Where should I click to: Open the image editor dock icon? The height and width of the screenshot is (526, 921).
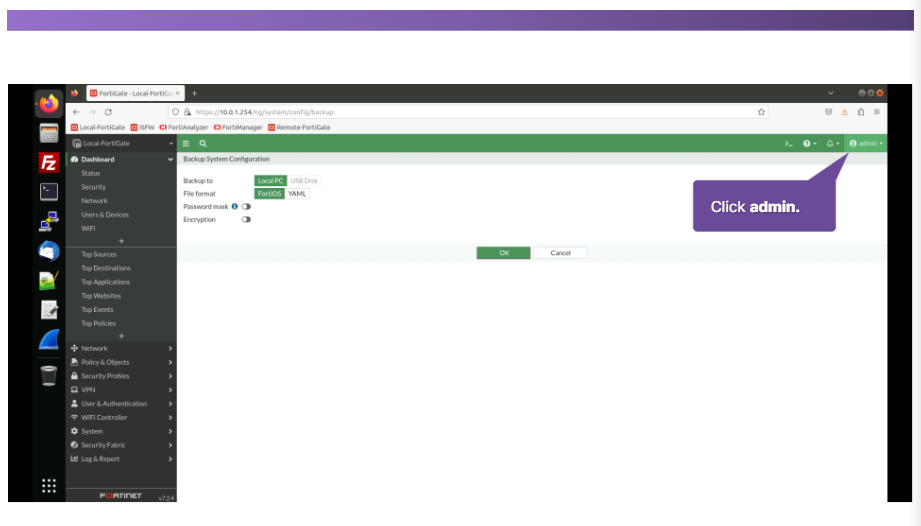pos(49,280)
